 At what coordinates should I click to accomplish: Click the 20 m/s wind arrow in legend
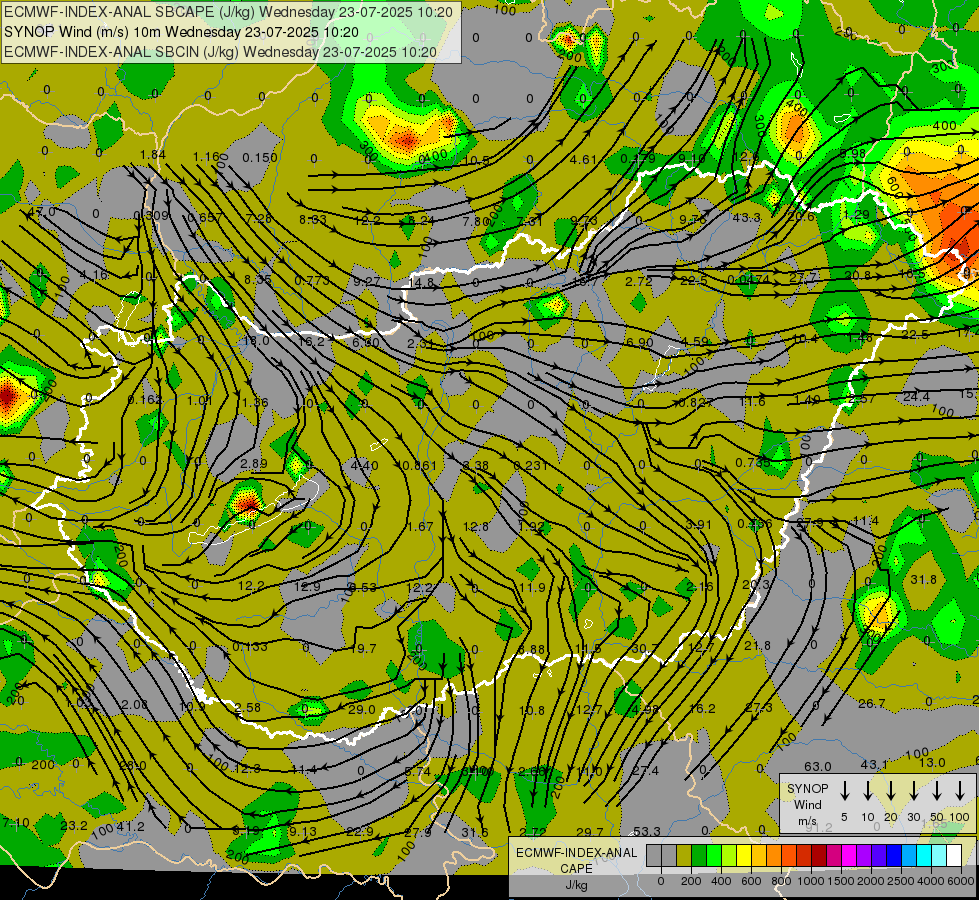(890, 791)
